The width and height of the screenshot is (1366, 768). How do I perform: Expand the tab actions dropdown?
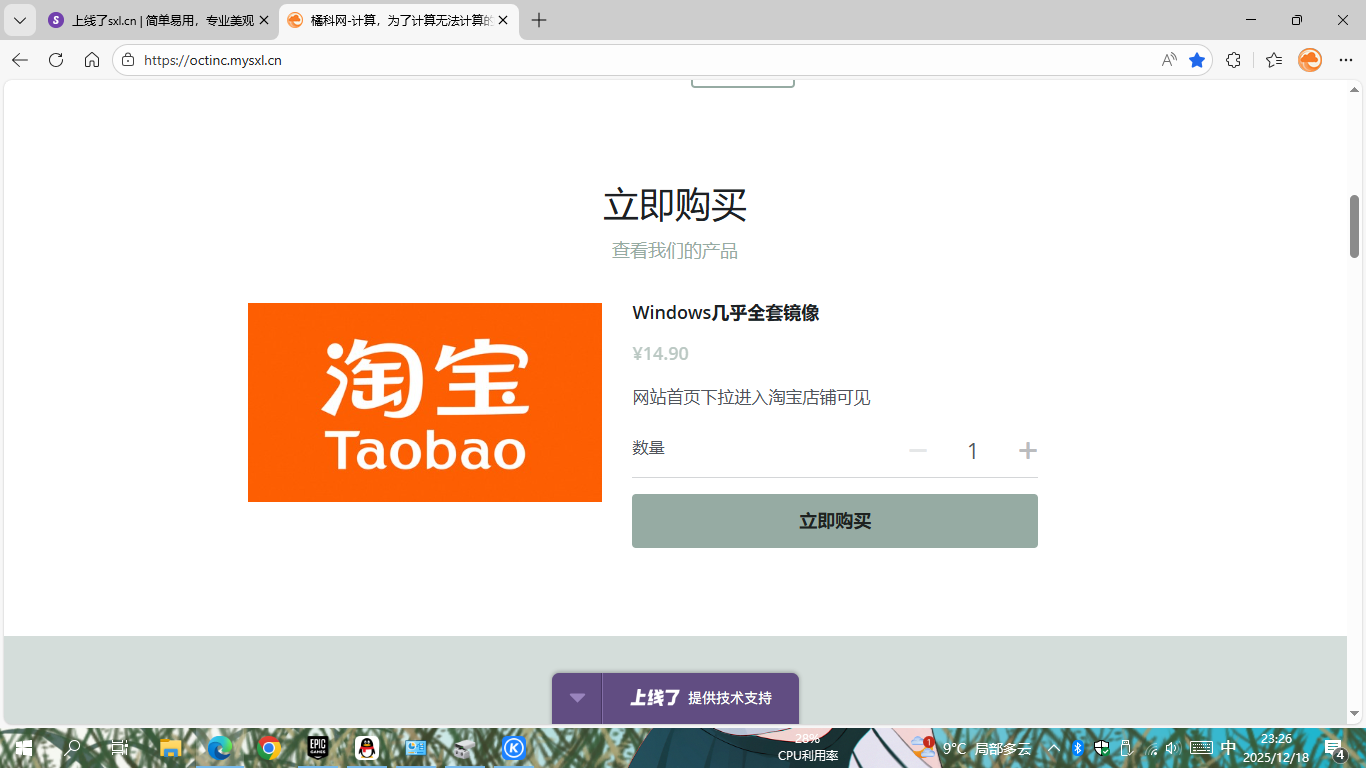(19, 20)
